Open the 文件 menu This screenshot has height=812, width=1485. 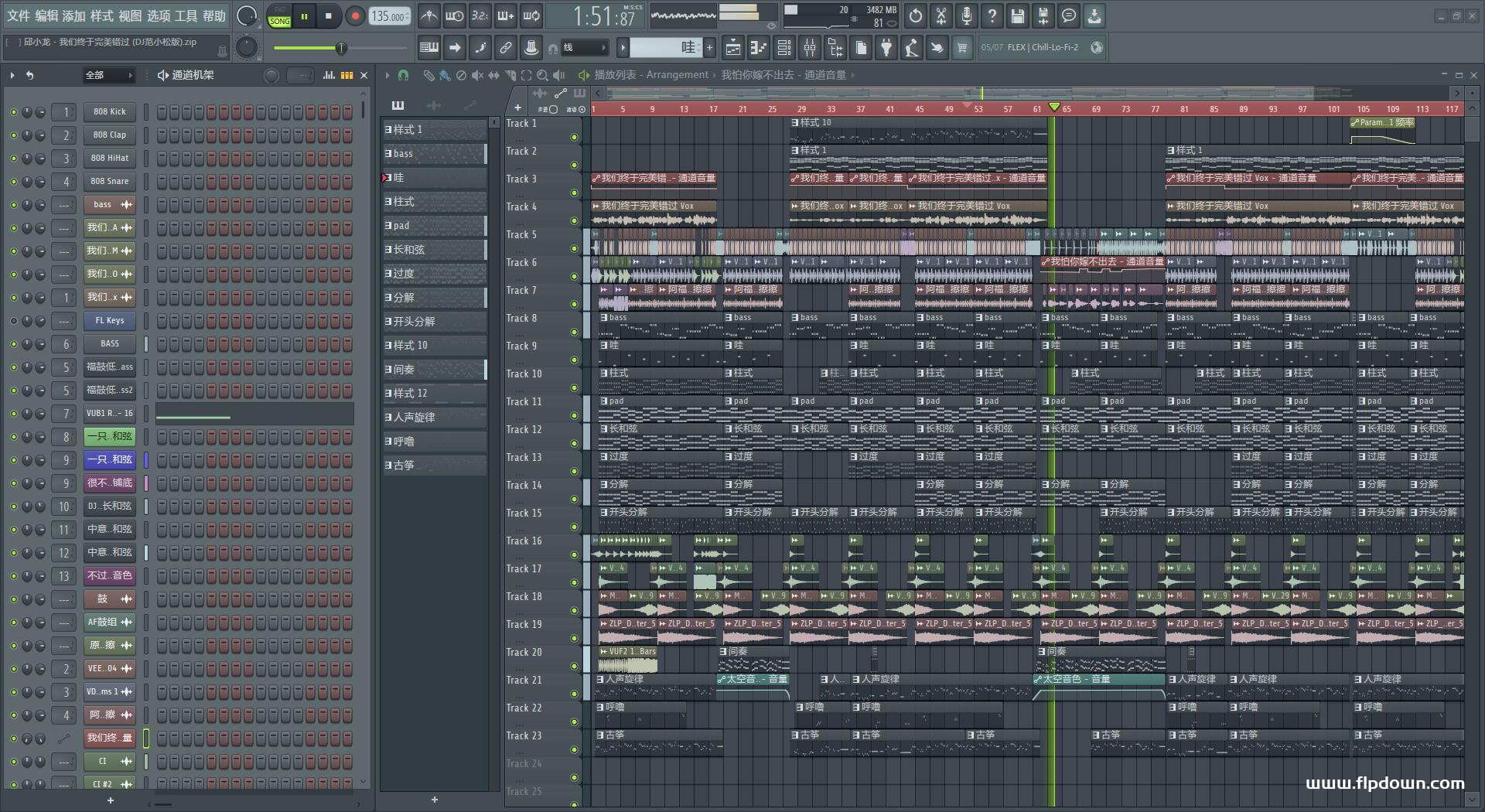[x=19, y=15]
